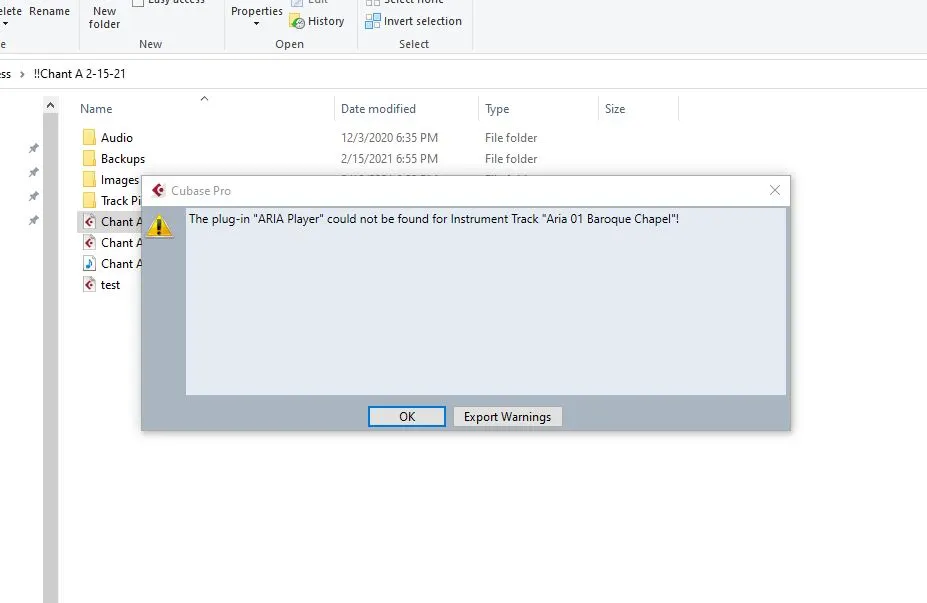Image resolution: width=927 pixels, height=603 pixels.
Task: Select the Chant A audio file with music note icon
Action: coord(89,264)
